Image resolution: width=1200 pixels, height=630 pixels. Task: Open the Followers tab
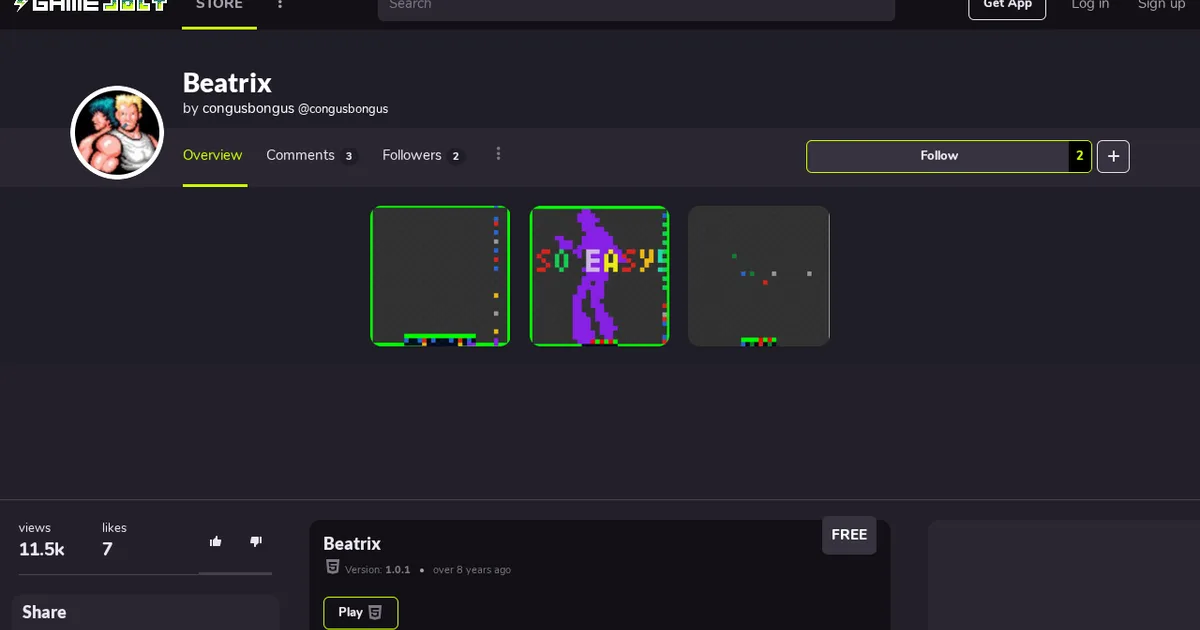(x=422, y=155)
